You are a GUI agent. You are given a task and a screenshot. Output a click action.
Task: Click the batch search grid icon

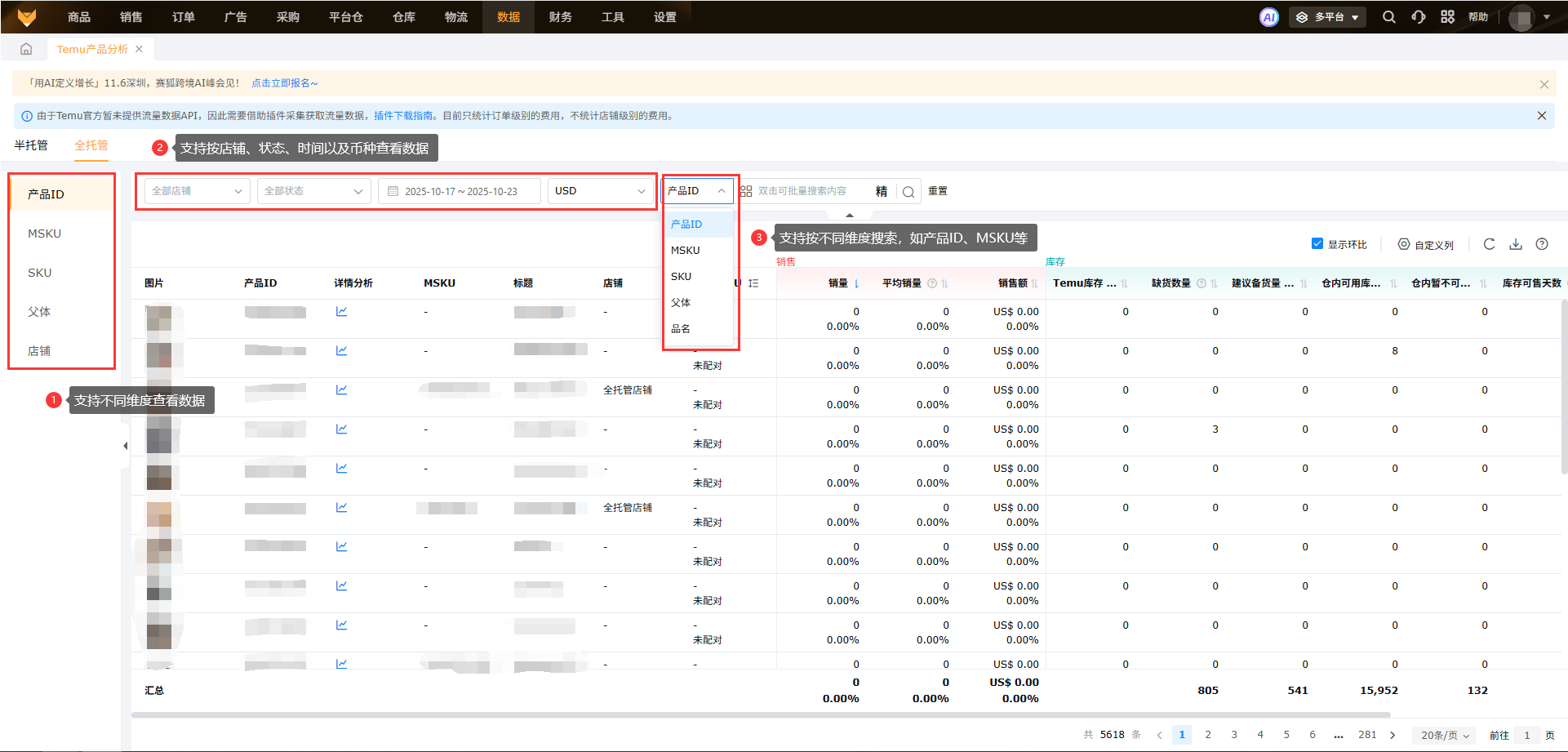746,191
